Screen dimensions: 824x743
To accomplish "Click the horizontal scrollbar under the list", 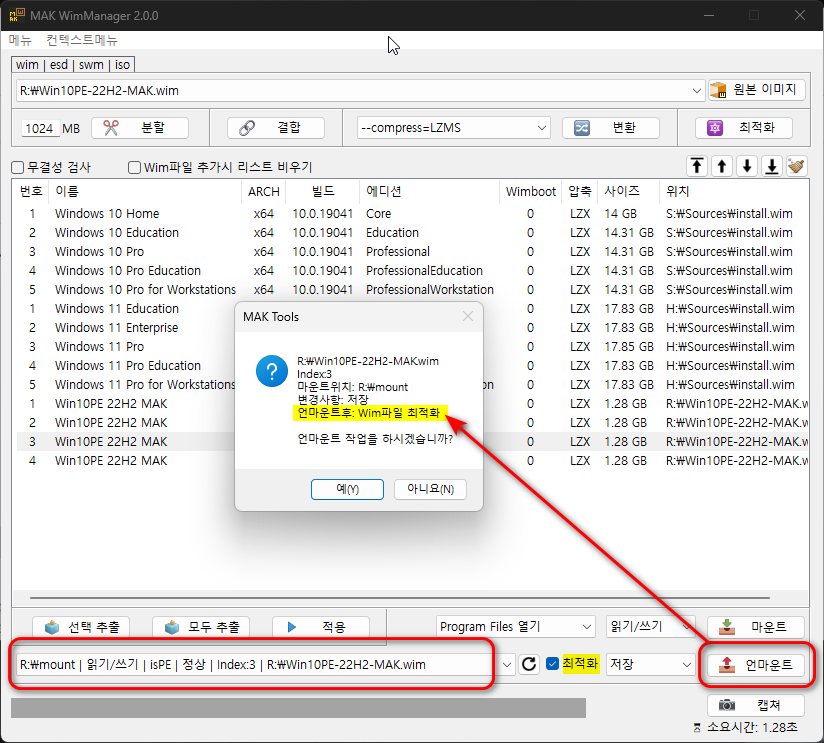I will pos(400,597).
